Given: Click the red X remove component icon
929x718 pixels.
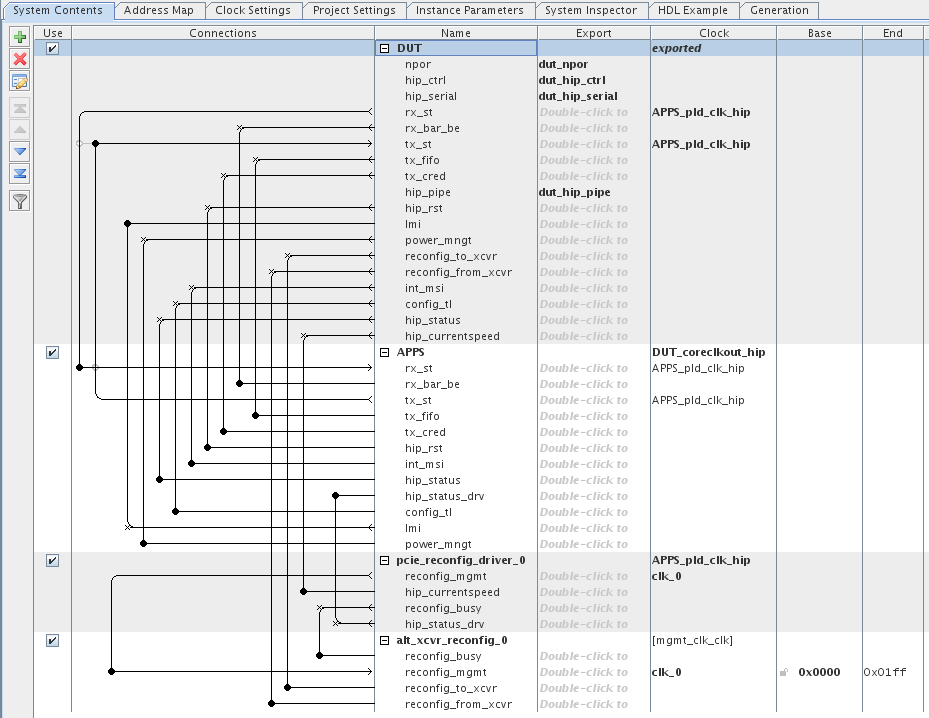Looking at the screenshot, I should 19,59.
